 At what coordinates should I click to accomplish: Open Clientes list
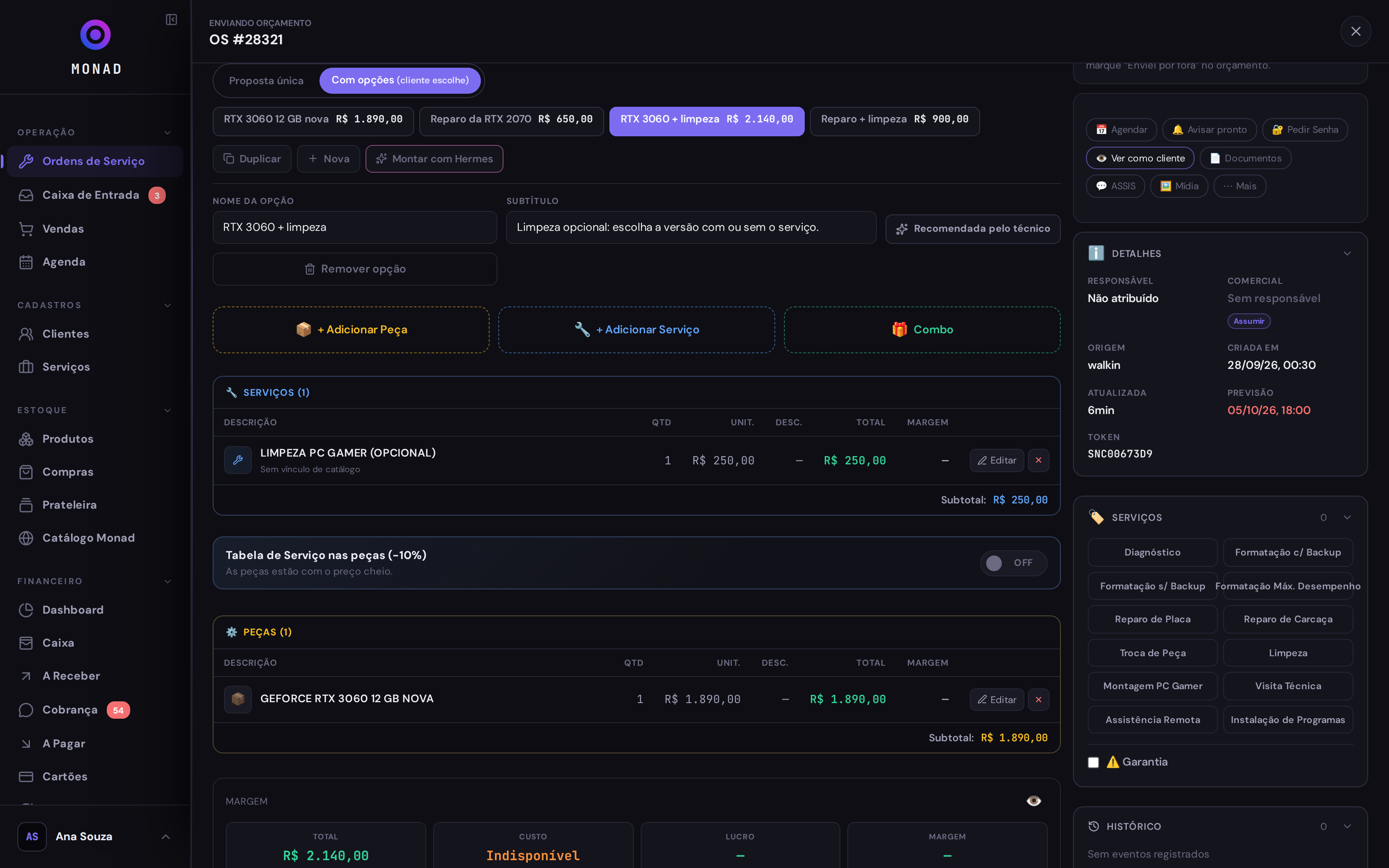point(95,334)
